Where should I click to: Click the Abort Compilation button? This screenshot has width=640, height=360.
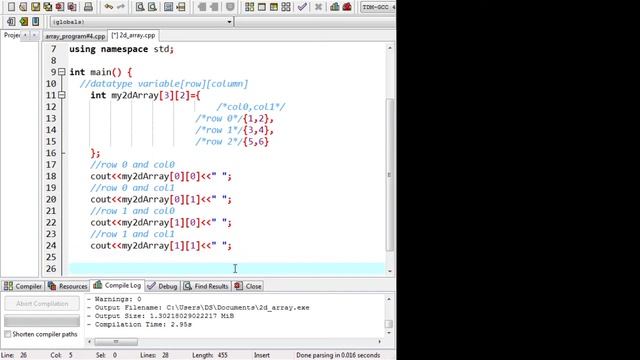(x=42, y=304)
